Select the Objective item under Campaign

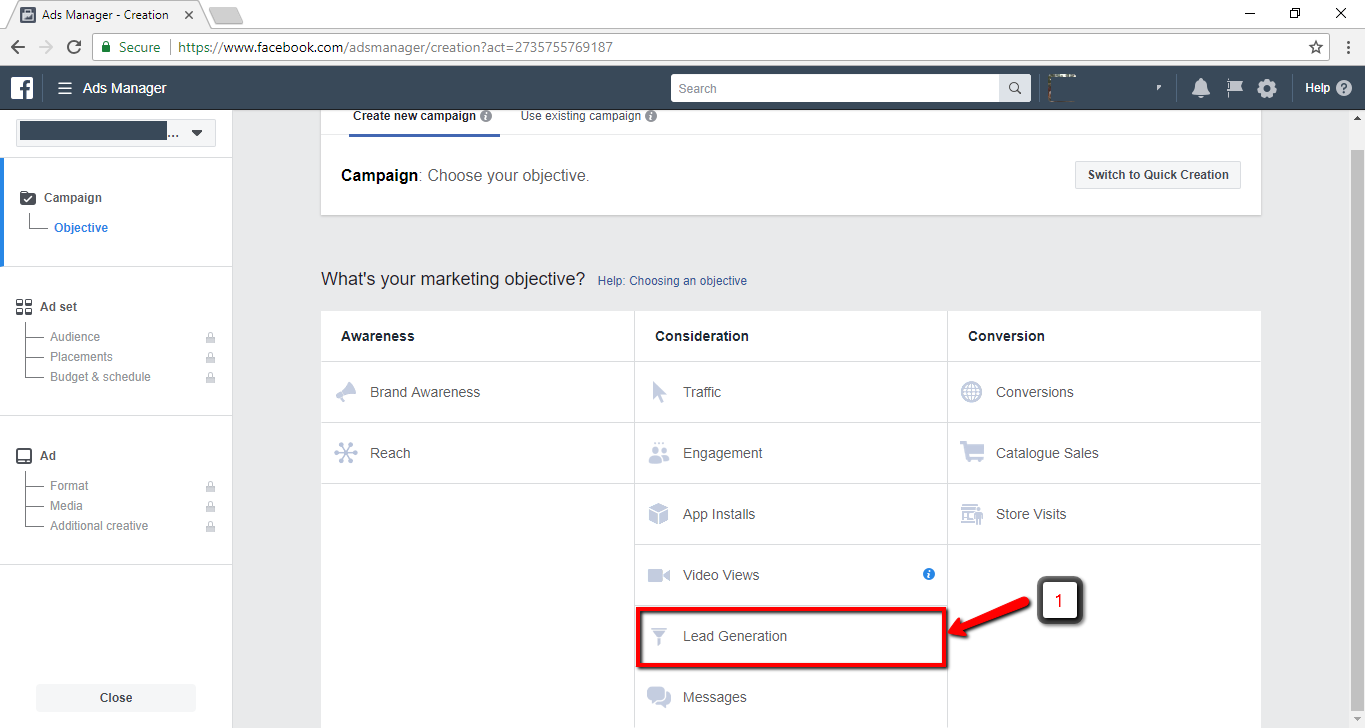click(x=81, y=228)
